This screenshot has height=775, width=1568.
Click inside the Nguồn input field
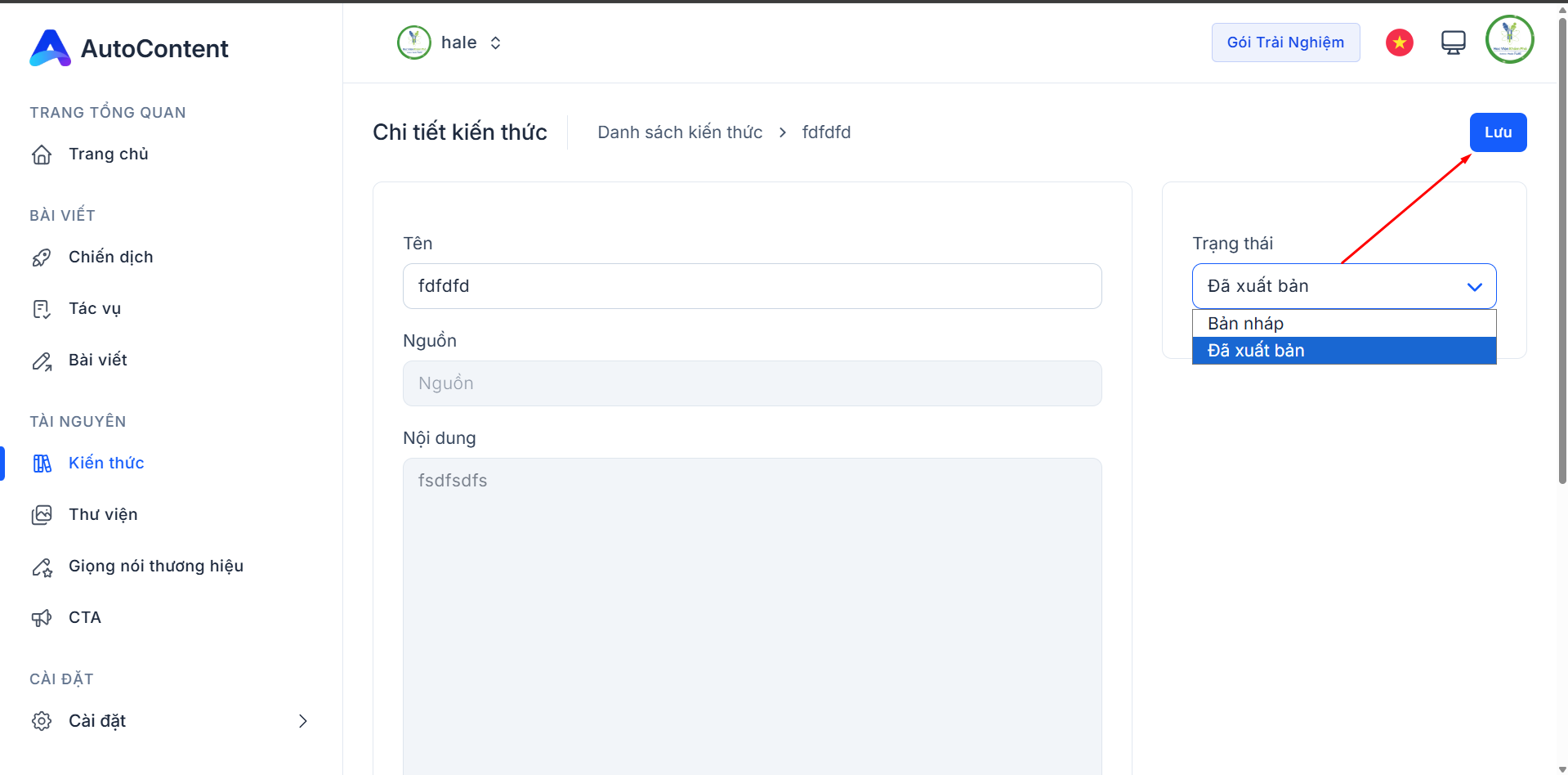[752, 383]
